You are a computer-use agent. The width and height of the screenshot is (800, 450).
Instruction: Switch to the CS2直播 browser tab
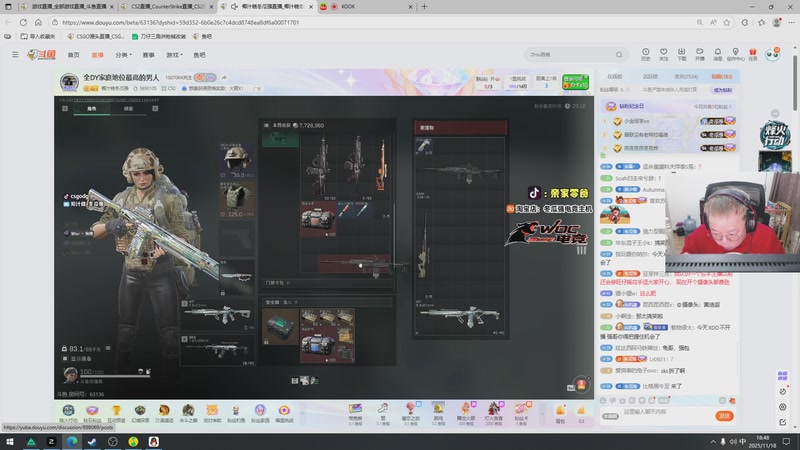(167, 7)
